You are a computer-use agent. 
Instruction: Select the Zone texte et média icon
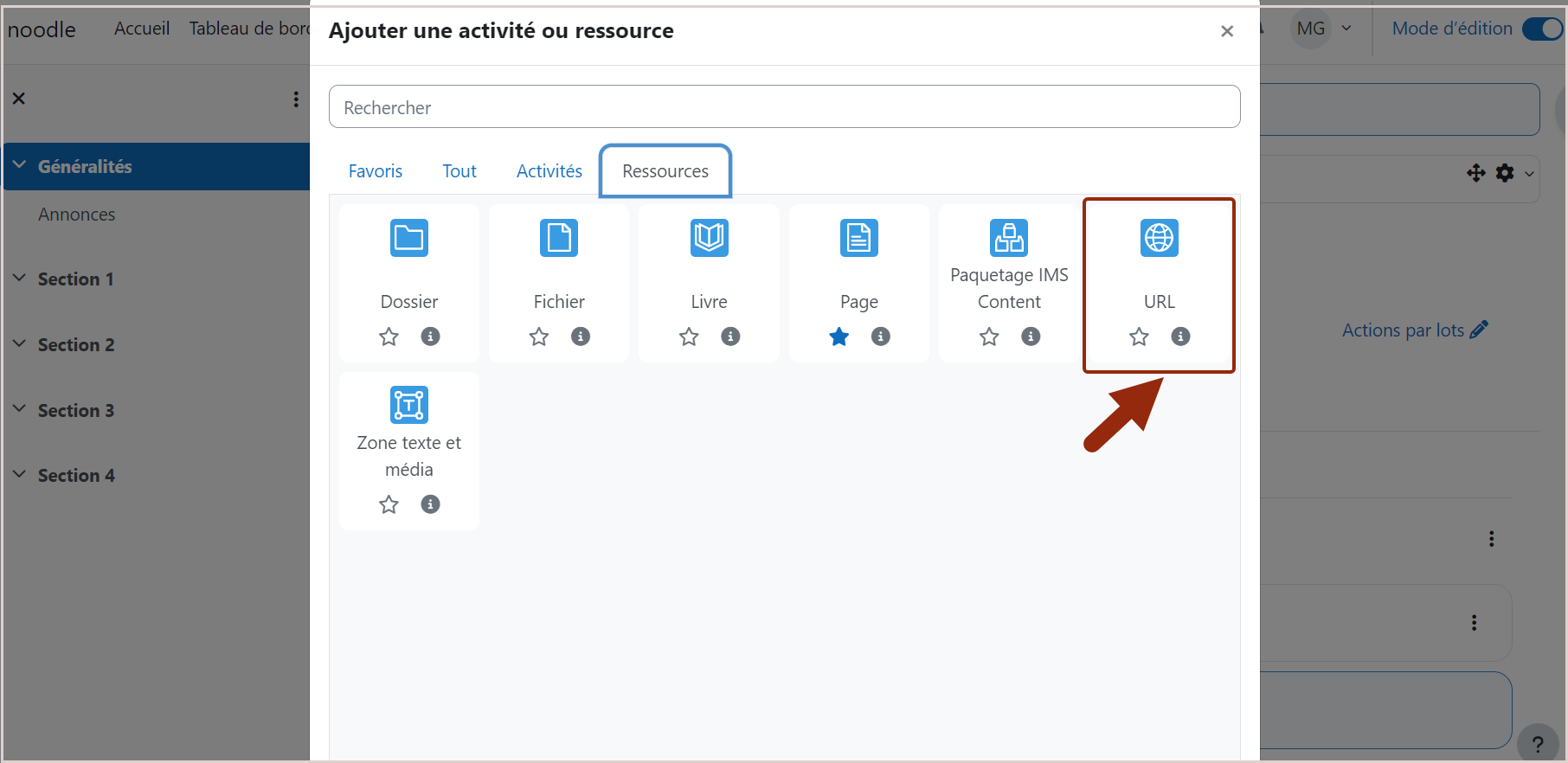(x=409, y=405)
